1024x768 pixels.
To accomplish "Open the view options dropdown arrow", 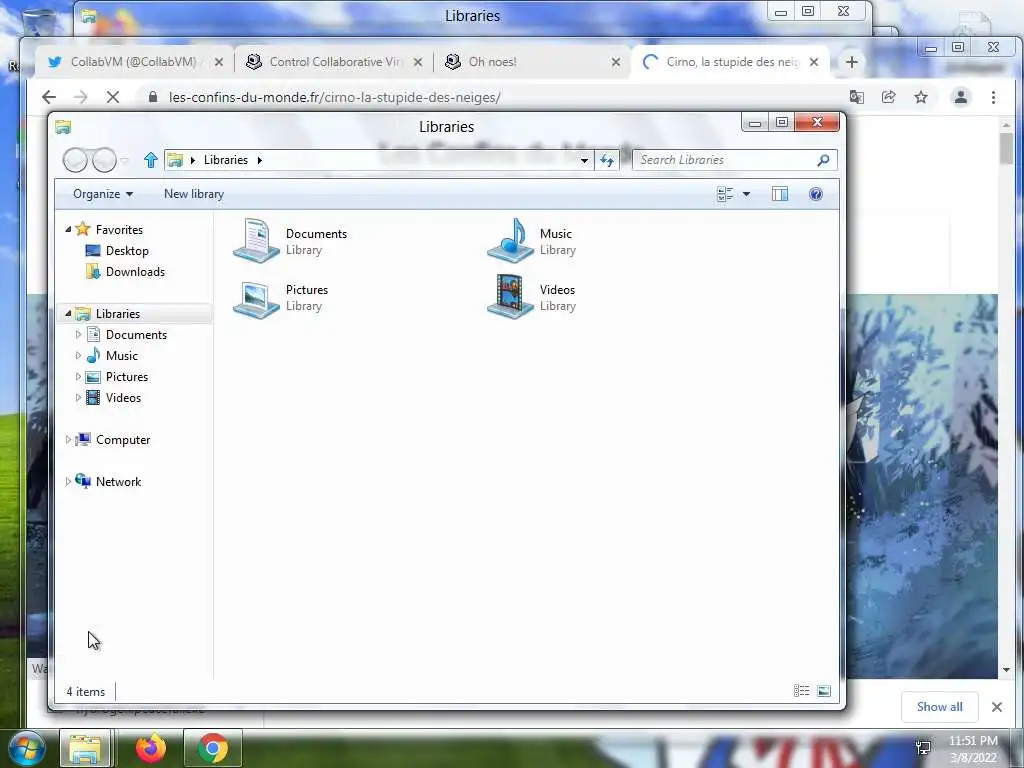I will click(746, 194).
